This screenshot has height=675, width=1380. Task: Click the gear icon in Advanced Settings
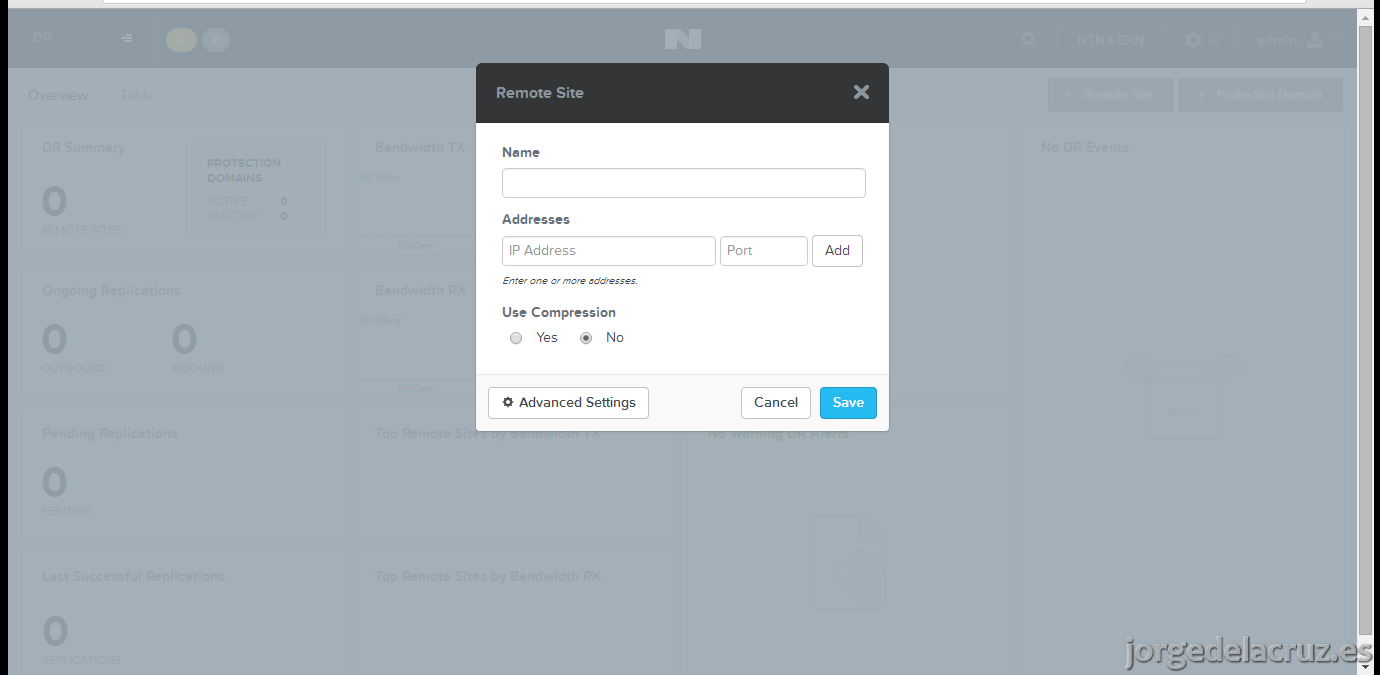[508, 402]
